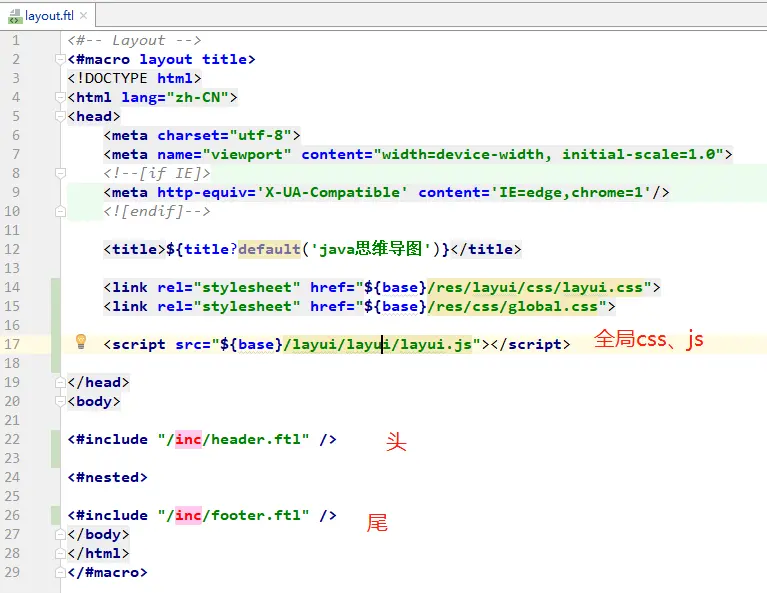Click the 'default' keyword in title line
The width and height of the screenshot is (767, 593).
[x=269, y=249]
